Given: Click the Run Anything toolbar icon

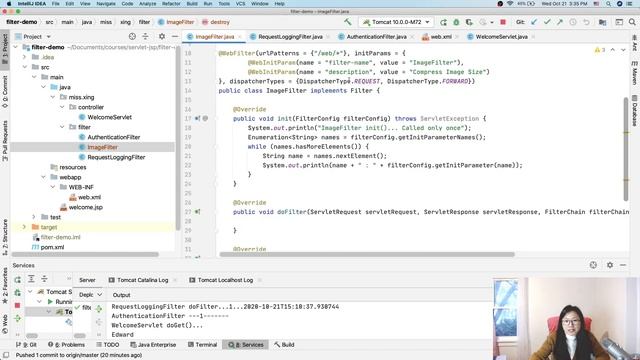Looking at the screenshot, I should coord(619,22).
